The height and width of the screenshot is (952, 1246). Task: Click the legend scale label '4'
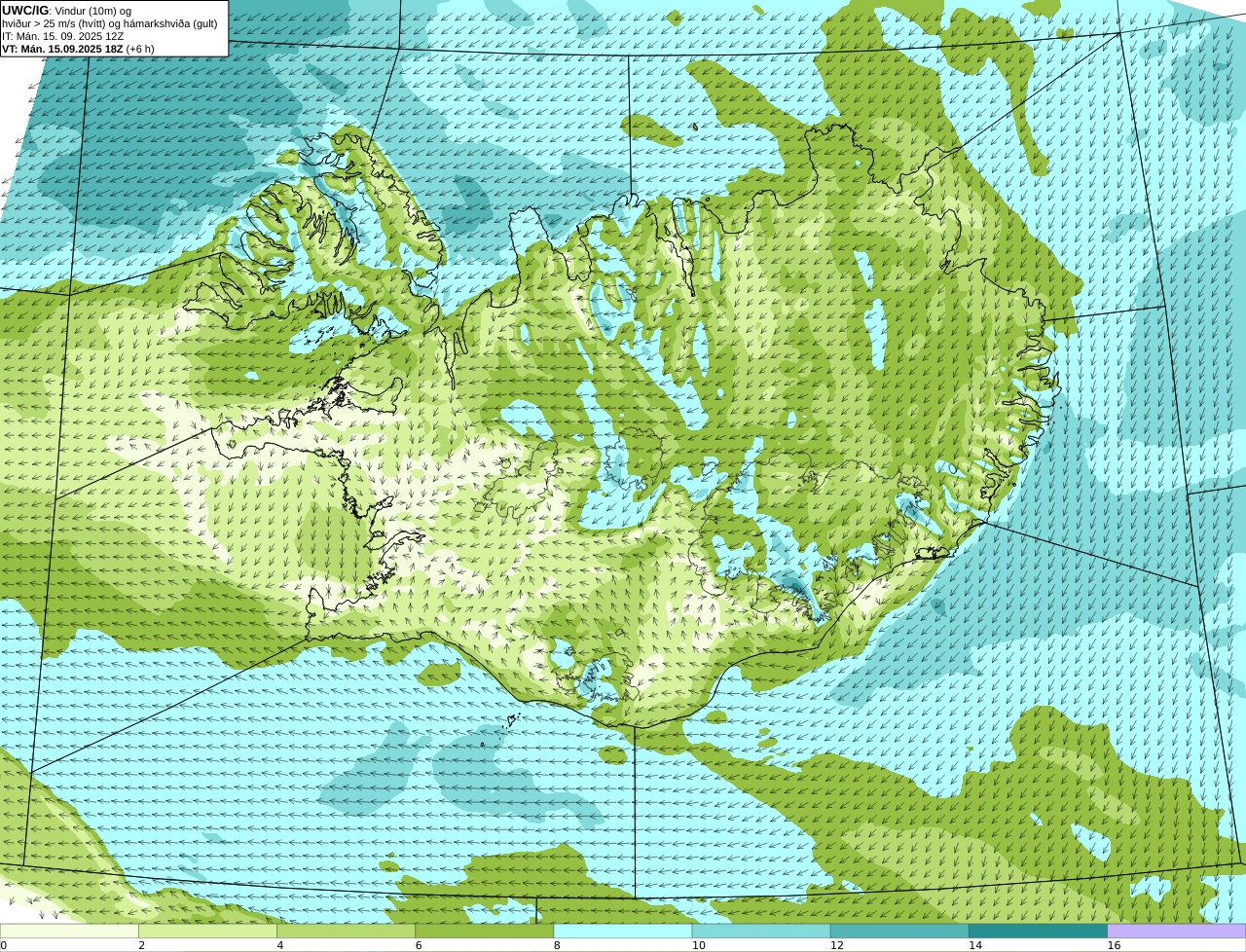279,945
